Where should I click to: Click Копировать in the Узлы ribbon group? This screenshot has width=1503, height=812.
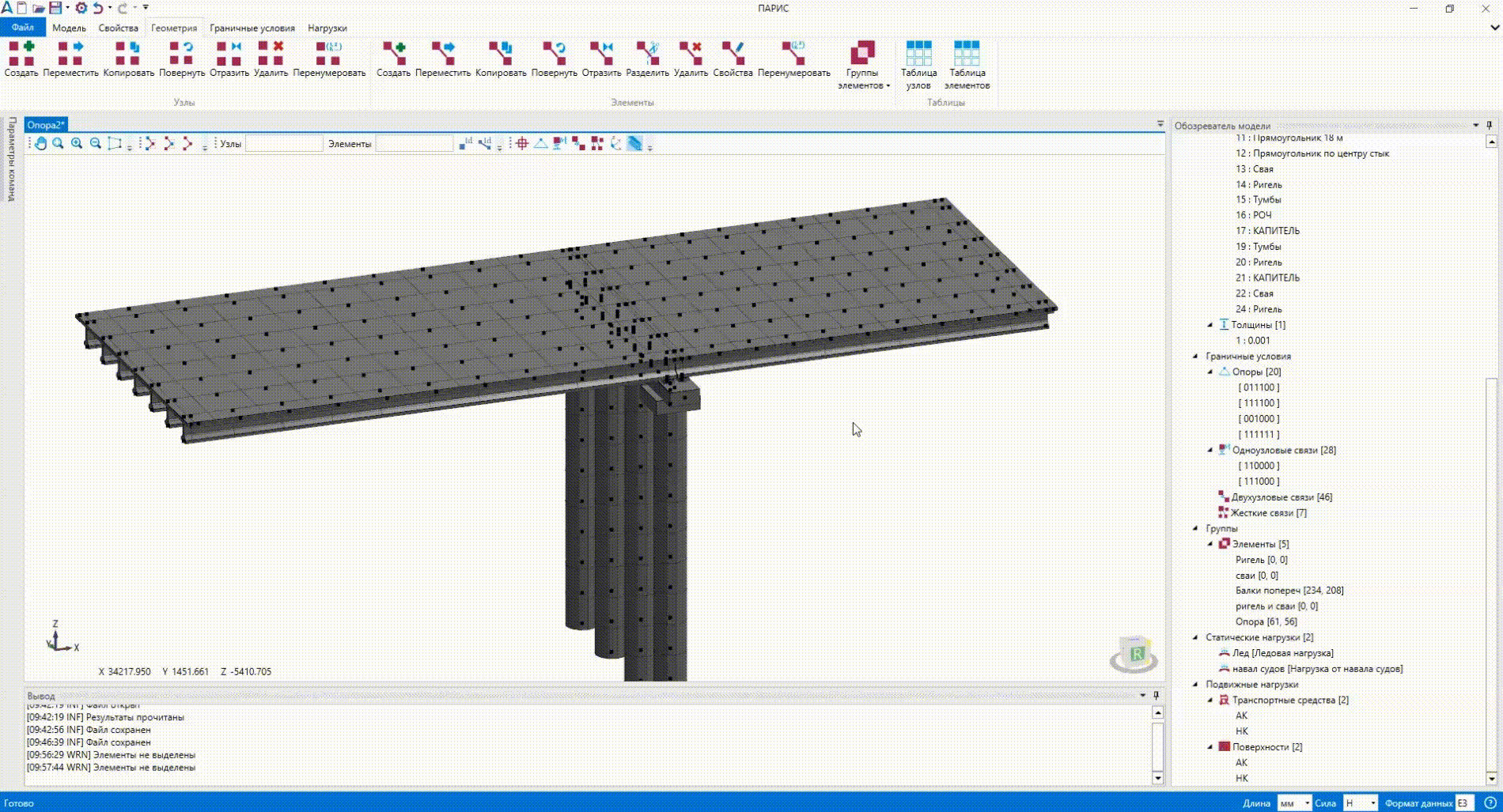tap(128, 59)
